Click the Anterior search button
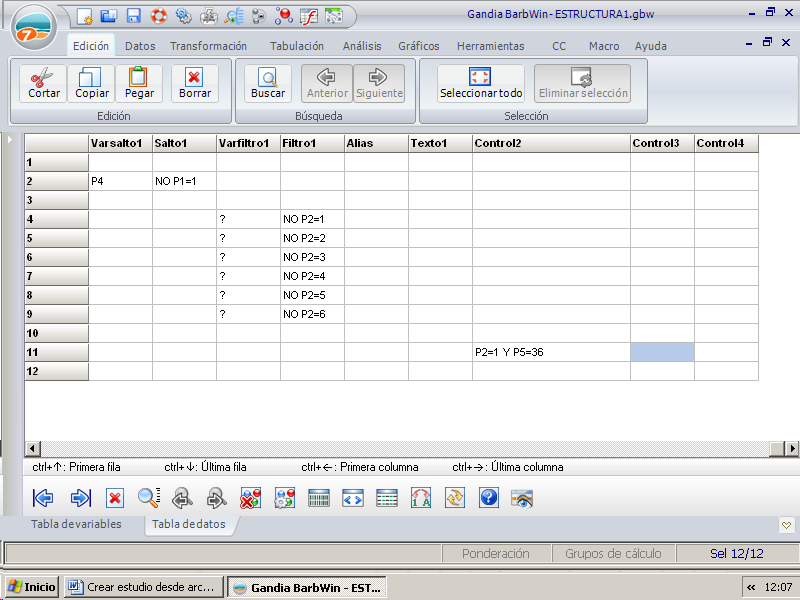 [x=327, y=84]
